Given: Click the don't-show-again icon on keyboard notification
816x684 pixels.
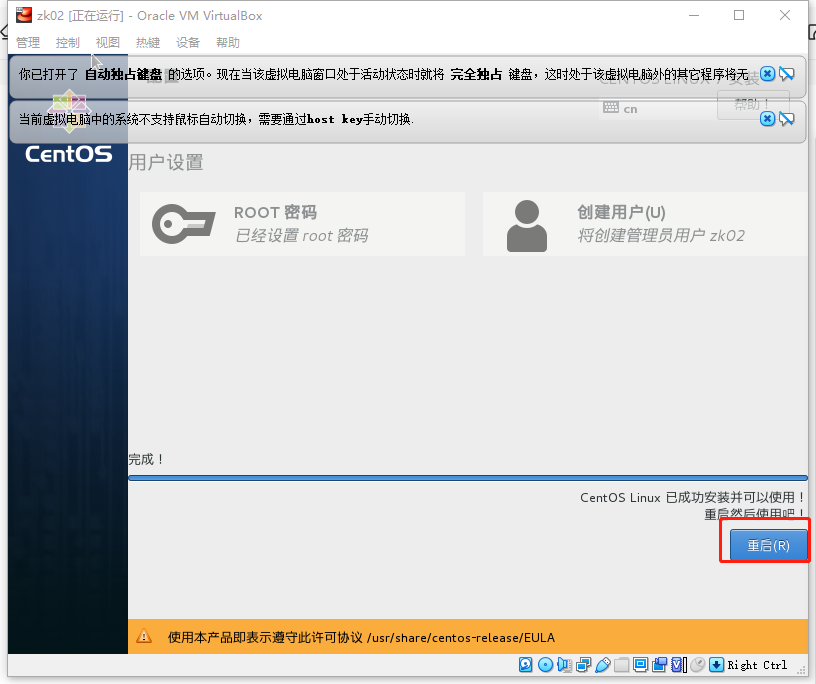Looking at the screenshot, I should coord(786,74).
